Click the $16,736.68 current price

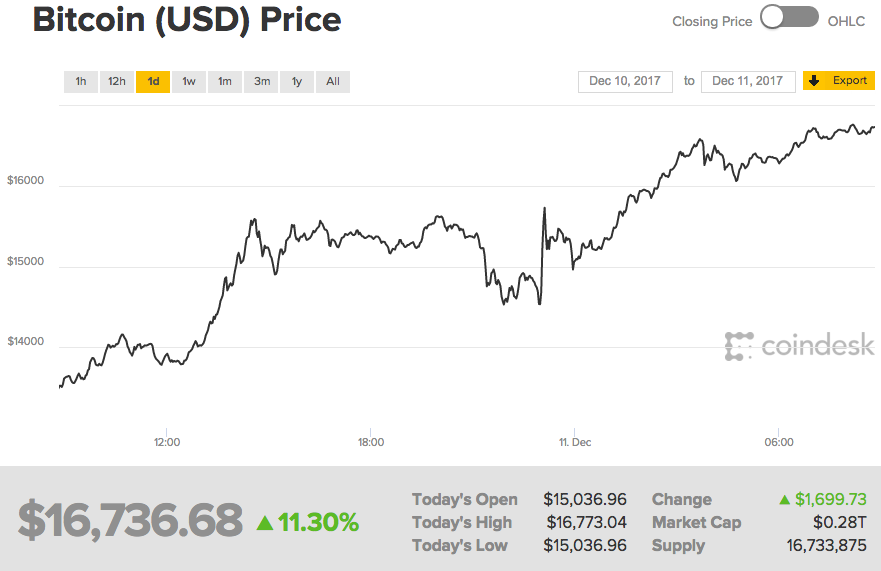coord(130,520)
